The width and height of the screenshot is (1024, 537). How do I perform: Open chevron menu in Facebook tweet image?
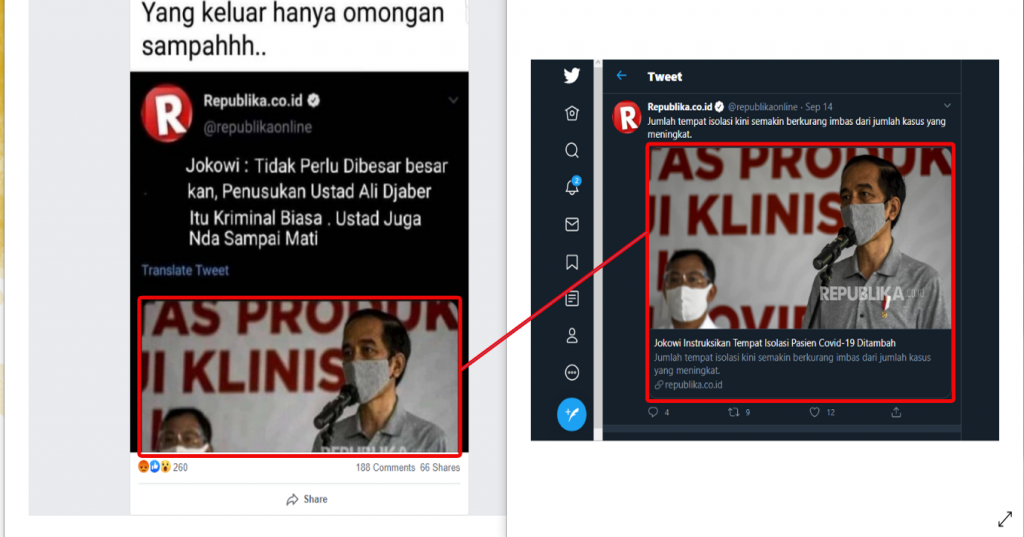[453, 101]
